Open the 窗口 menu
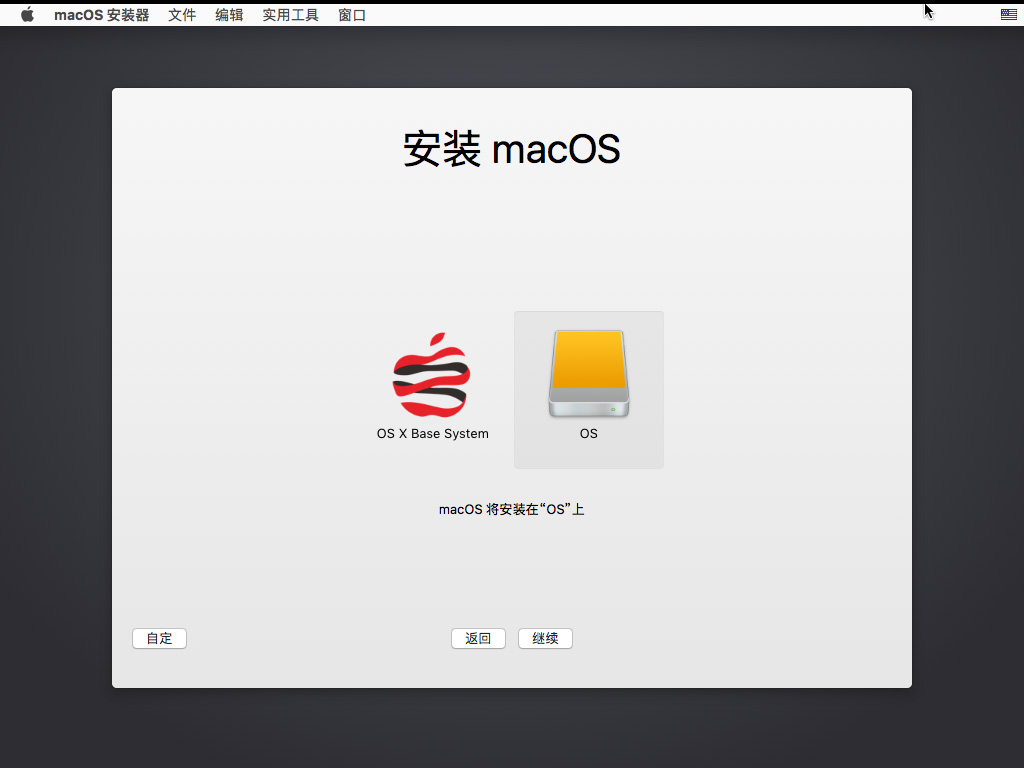 (352, 15)
